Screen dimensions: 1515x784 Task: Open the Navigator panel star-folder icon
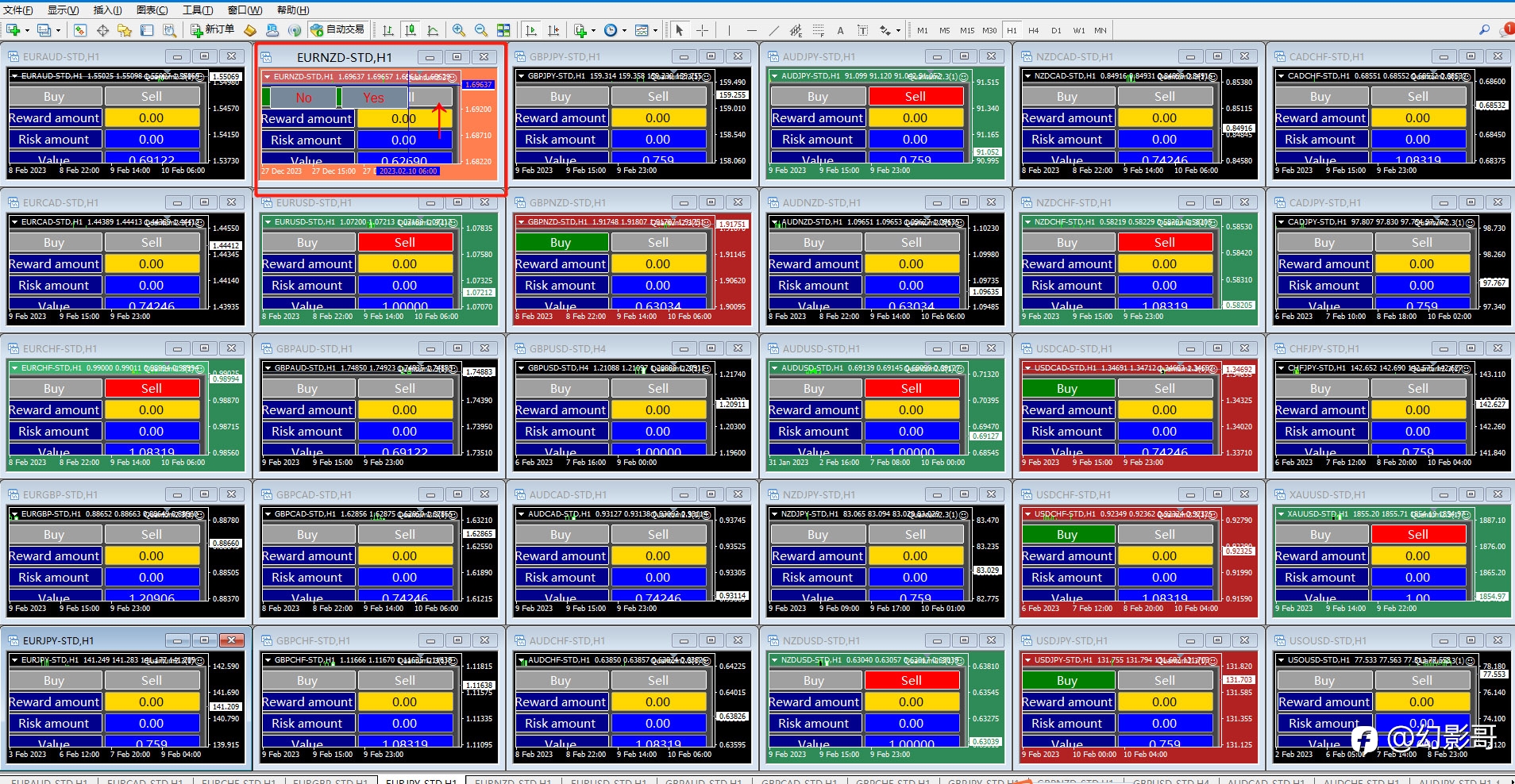click(x=125, y=30)
